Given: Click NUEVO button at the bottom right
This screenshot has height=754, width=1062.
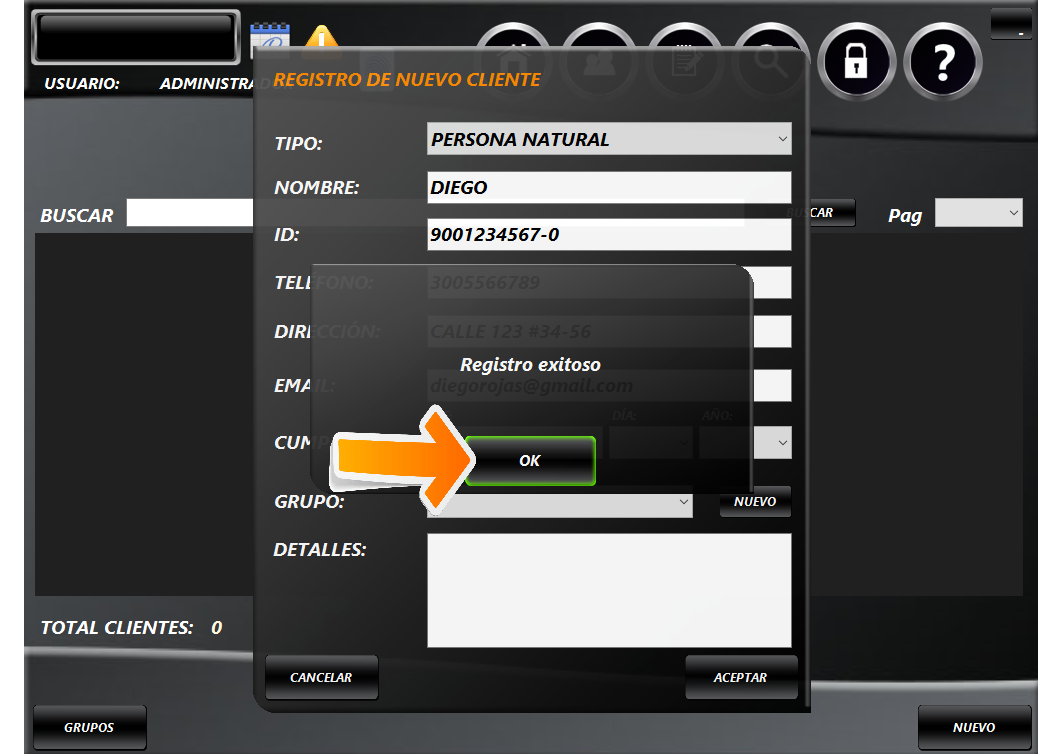Looking at the screenshot, I should coord(973,728).
